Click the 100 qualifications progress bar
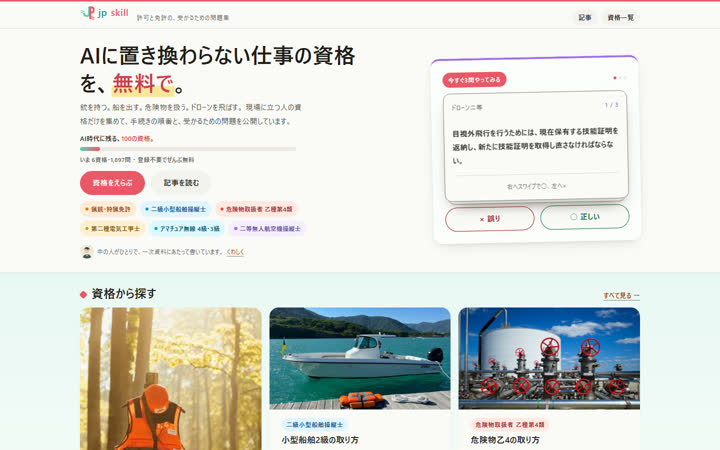This screenshot has height=450, width=720. point(188,149)
